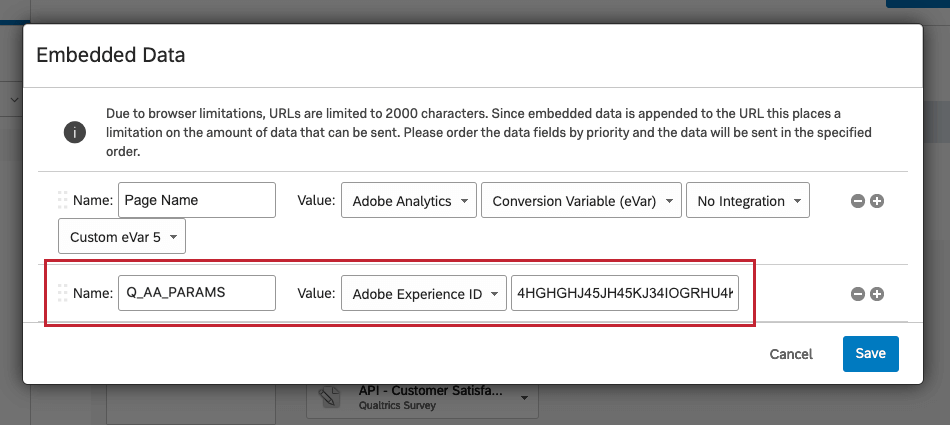Screen dimensions: 950x425
Task: Add a field below Page Name row
Action: pos(877,201)
